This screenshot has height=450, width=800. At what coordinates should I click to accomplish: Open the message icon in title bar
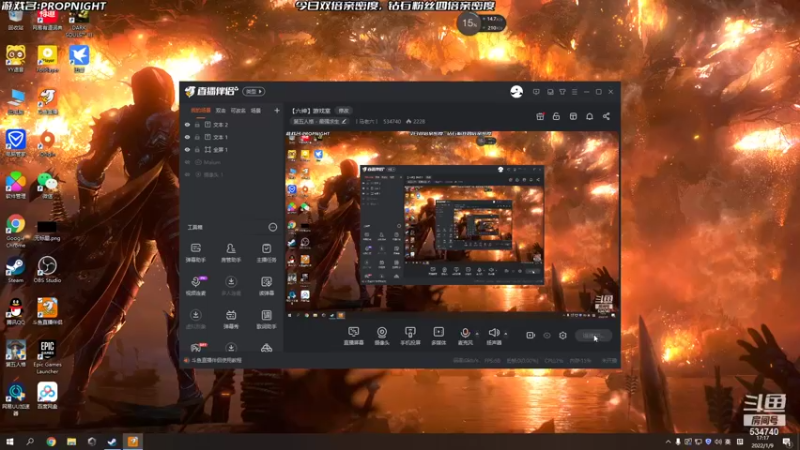[x=536, y=92]
